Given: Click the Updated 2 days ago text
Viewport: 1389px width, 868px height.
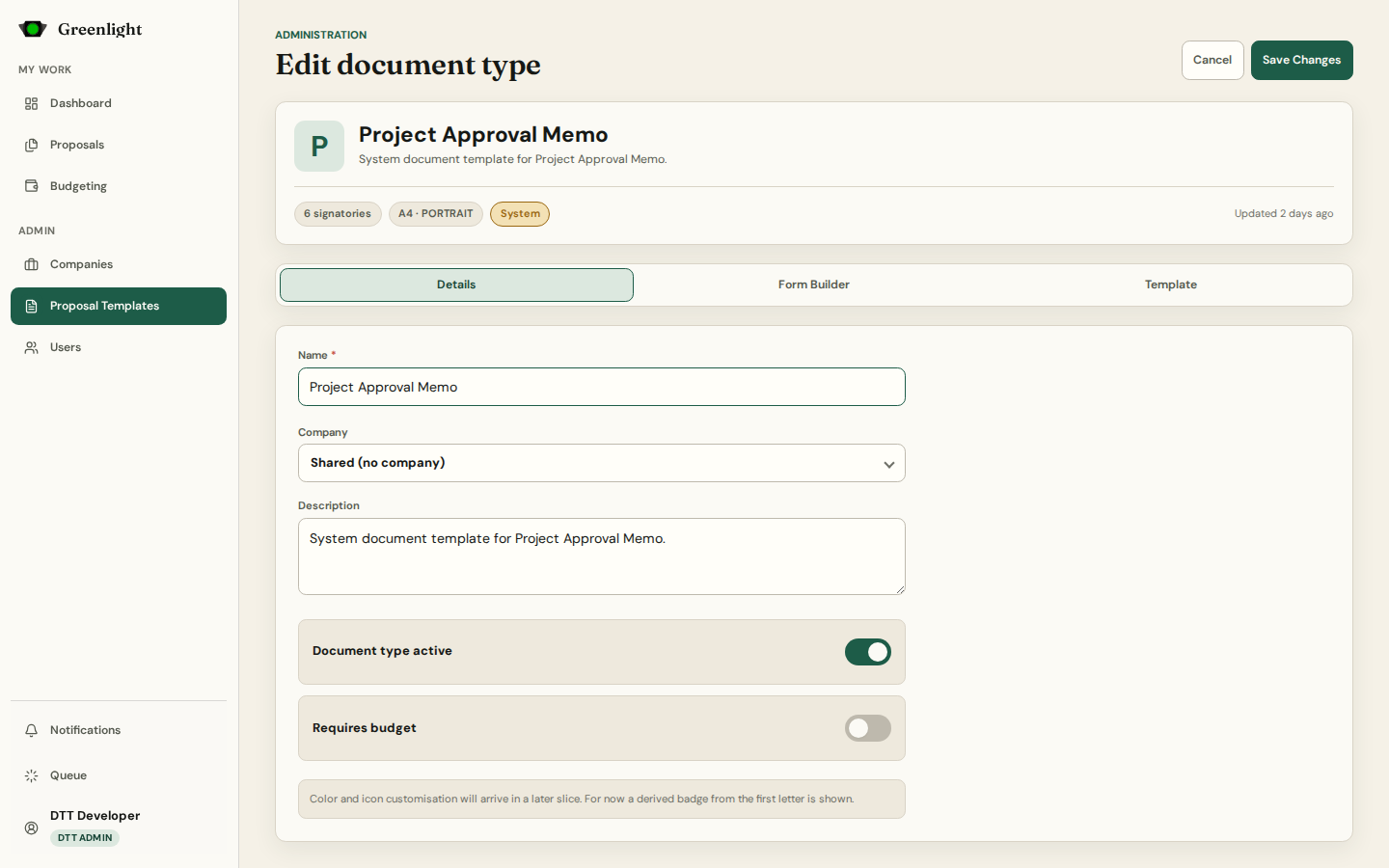Looking at the screenshot, I should click(x=1284, y=214).
